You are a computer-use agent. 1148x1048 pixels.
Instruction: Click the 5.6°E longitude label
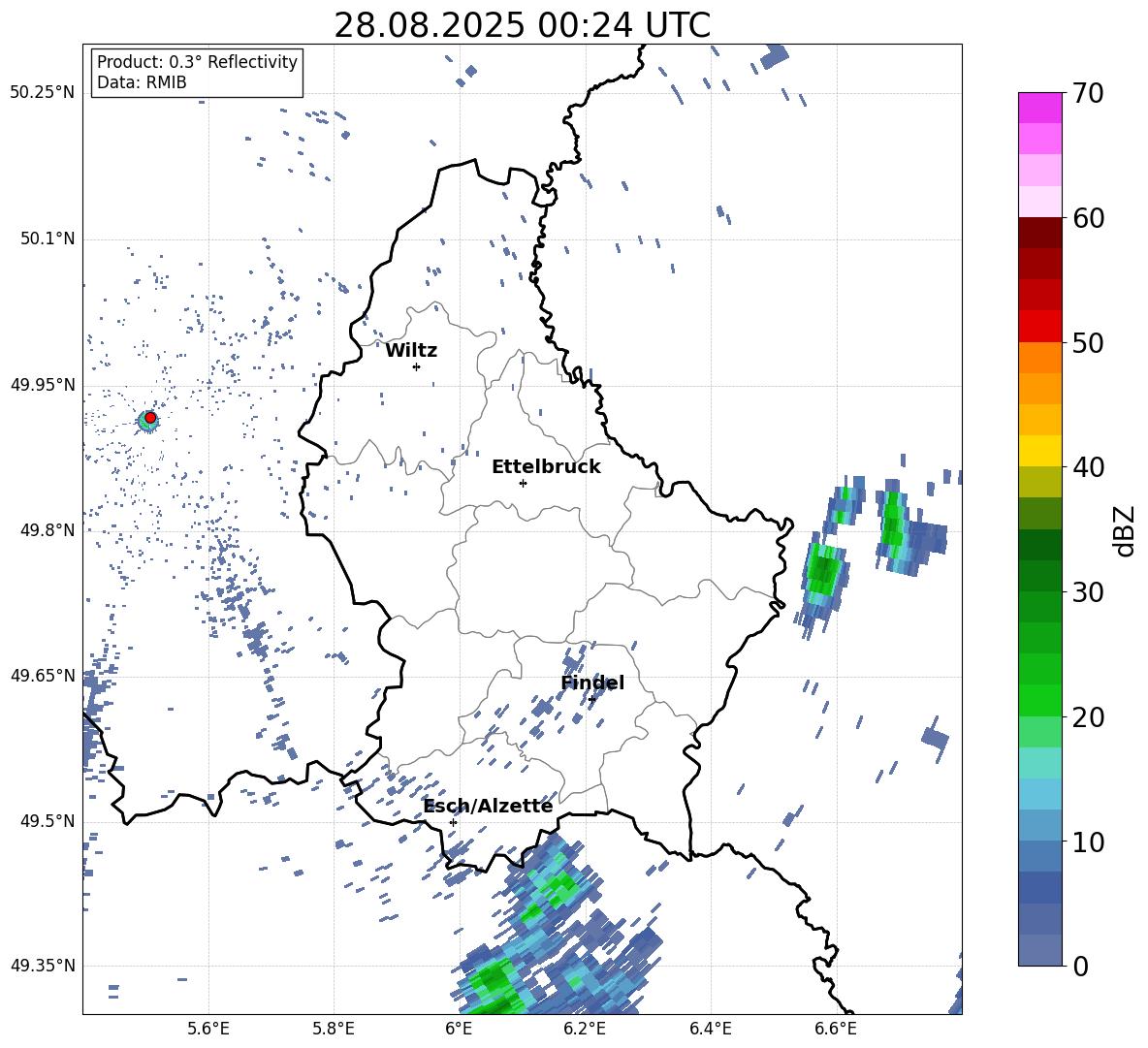tap(208, 1029)
